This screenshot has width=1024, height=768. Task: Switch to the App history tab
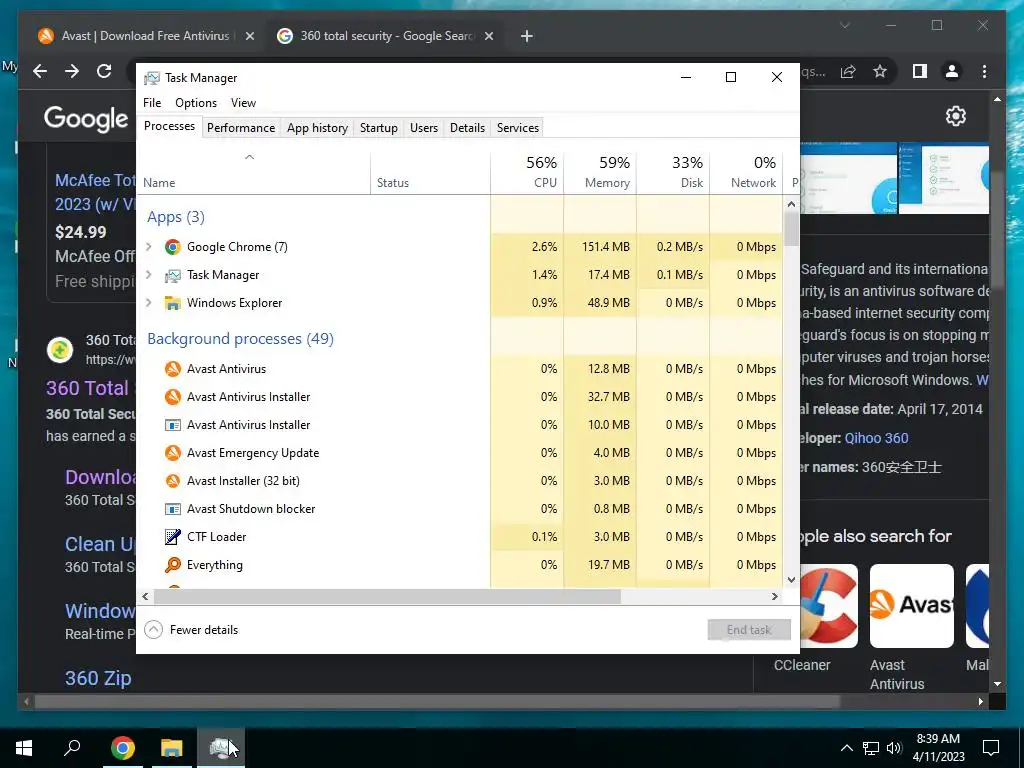click(317, 128)
